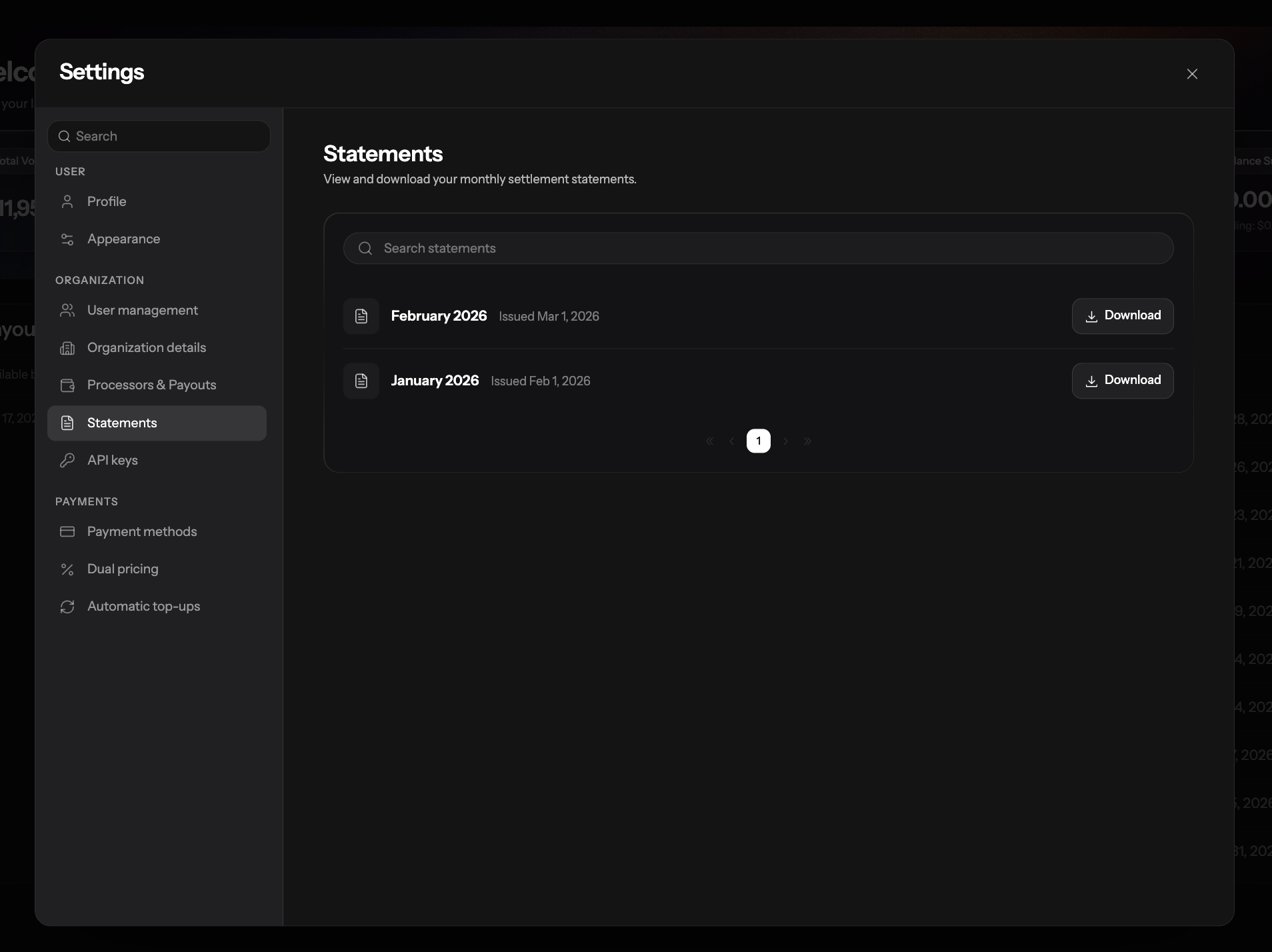
Task: Click the magnifier icon in Search statements
Action: pos(365,248)
